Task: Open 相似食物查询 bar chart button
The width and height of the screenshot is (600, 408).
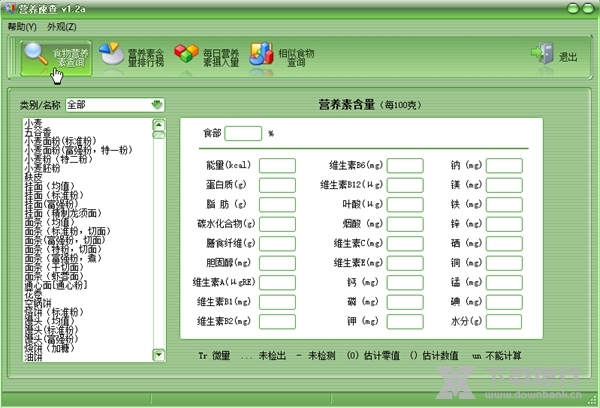Action: (x=282, y=57)
